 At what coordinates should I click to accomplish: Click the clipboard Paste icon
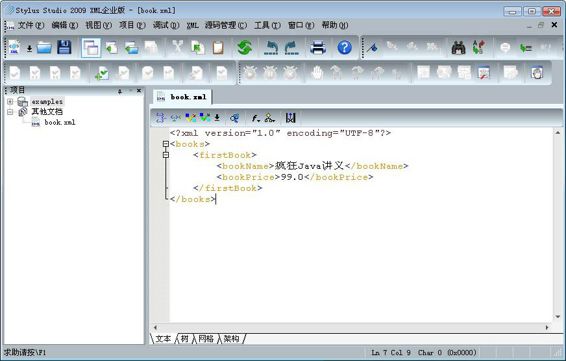(x=218, y=48)
